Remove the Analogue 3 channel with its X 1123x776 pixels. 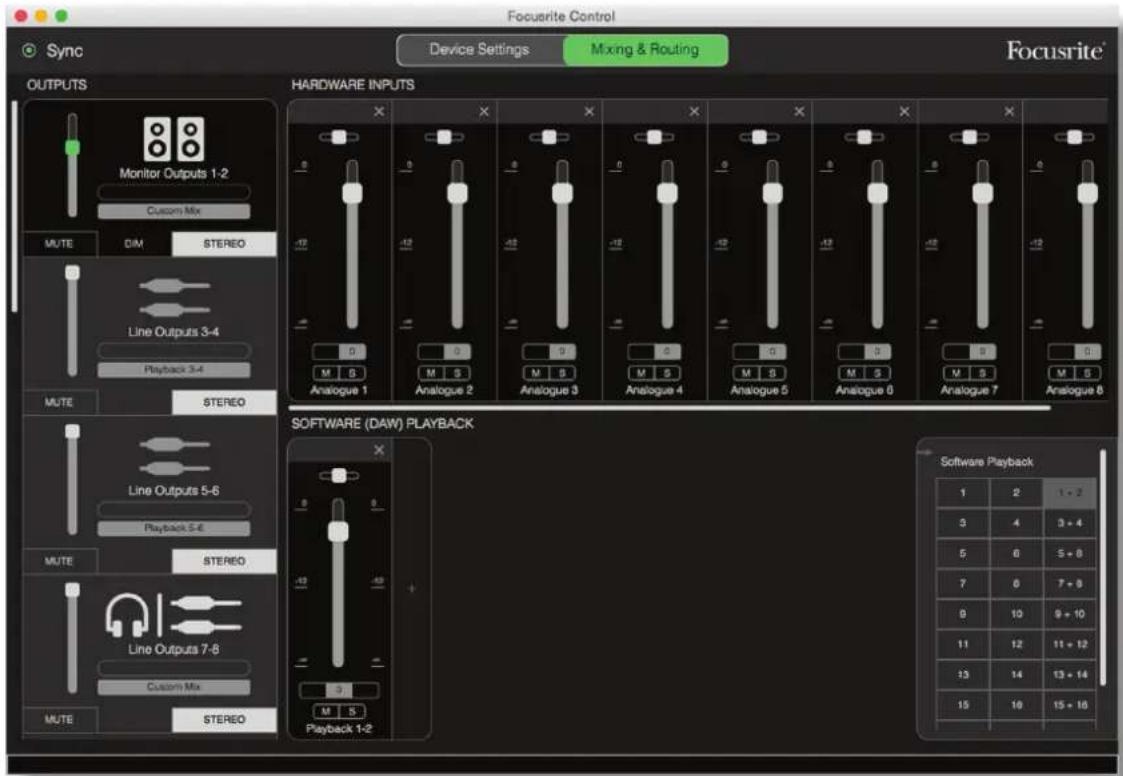pyautogui.click(x=589, y=111)
